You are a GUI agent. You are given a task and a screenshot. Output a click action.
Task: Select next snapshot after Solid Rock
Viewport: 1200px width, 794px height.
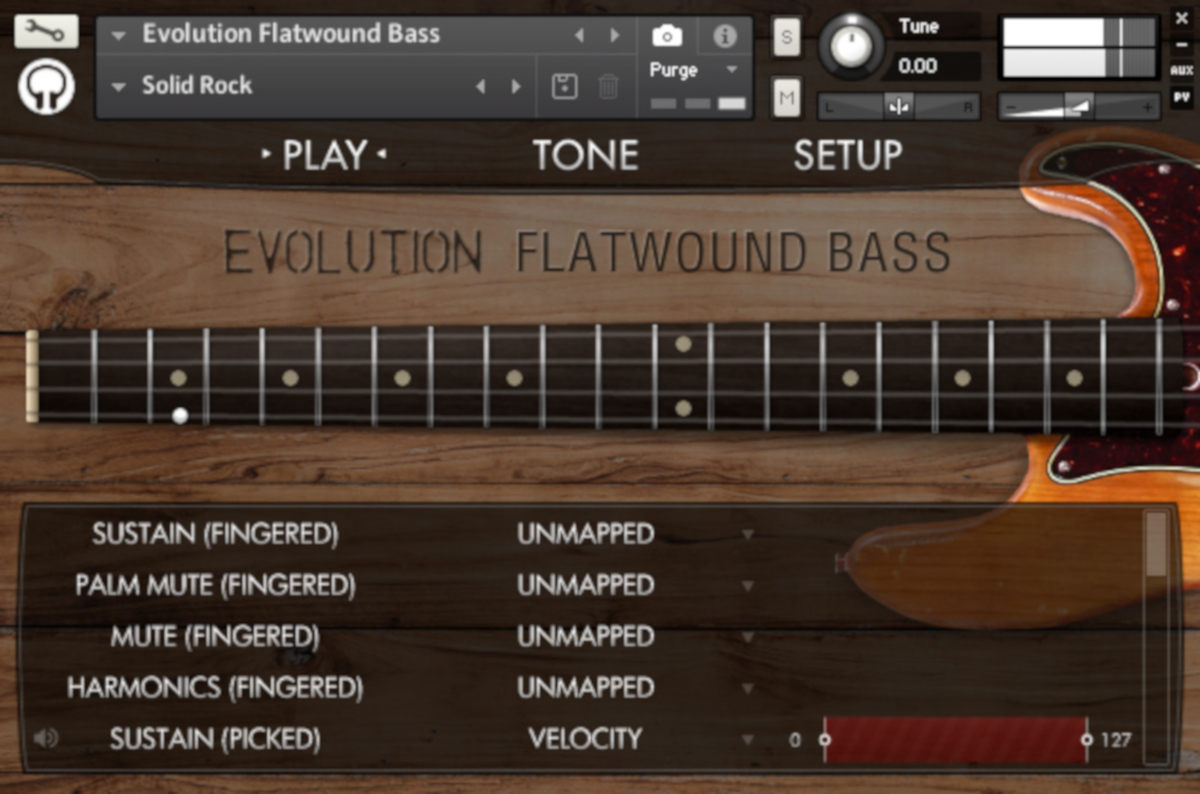coord(516,86)
